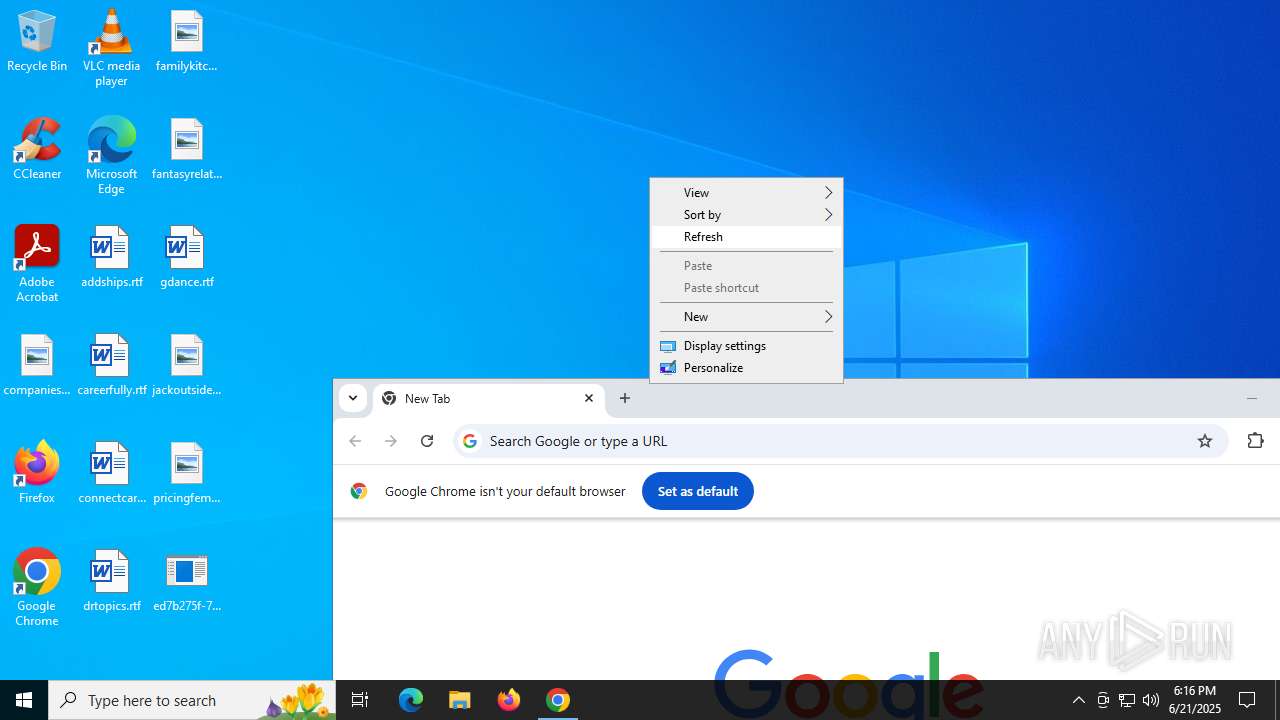This screenshot has width=1280, height=720.
Task: Choose Personalize in the context menu
Action: 746,368
